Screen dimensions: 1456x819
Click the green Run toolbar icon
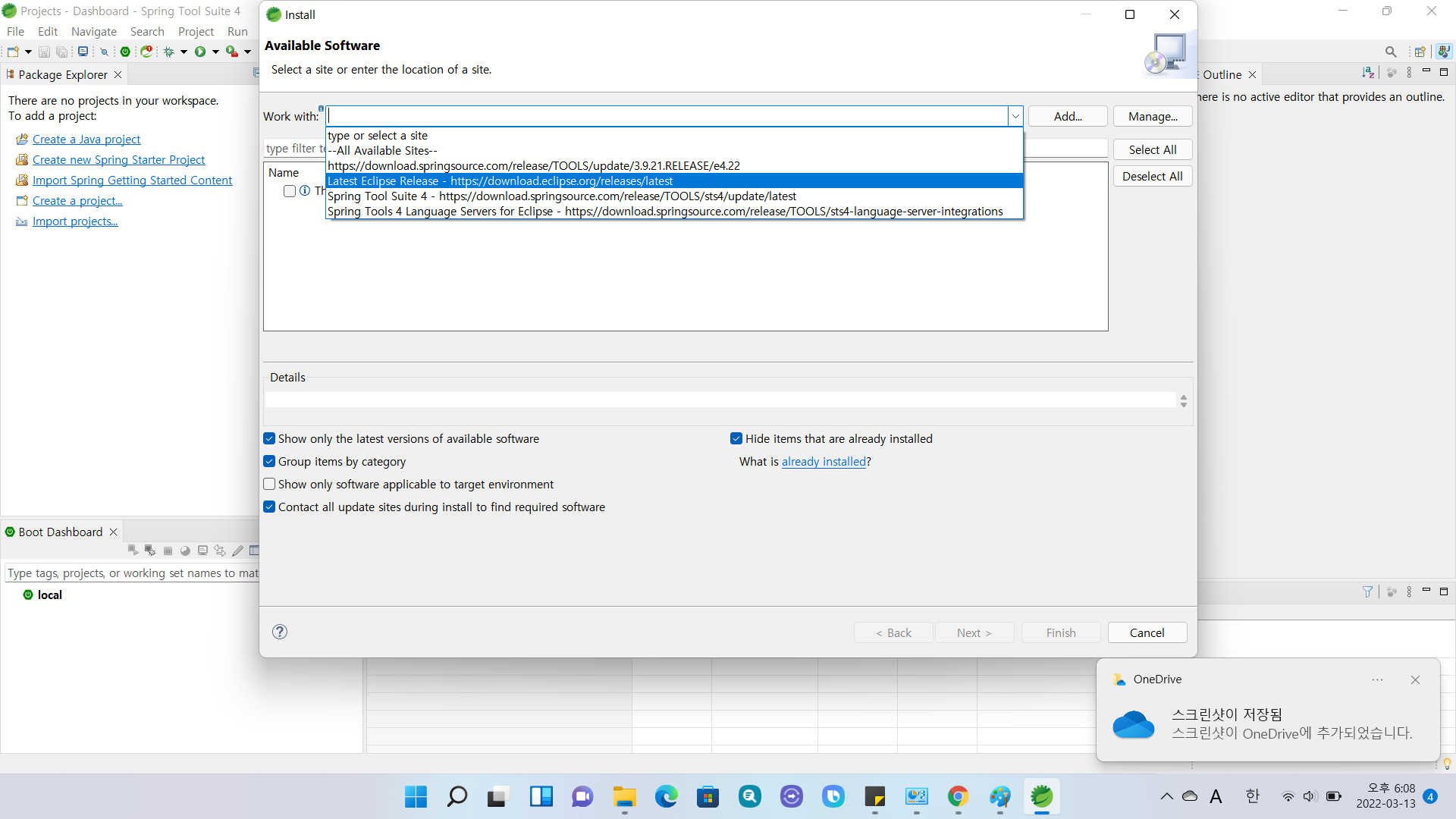click(200, 52)
